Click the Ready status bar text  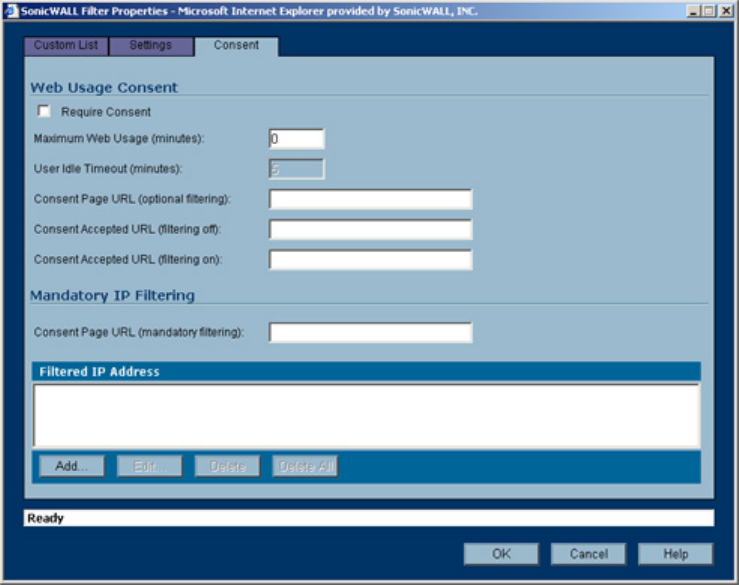tap(45, 518)
